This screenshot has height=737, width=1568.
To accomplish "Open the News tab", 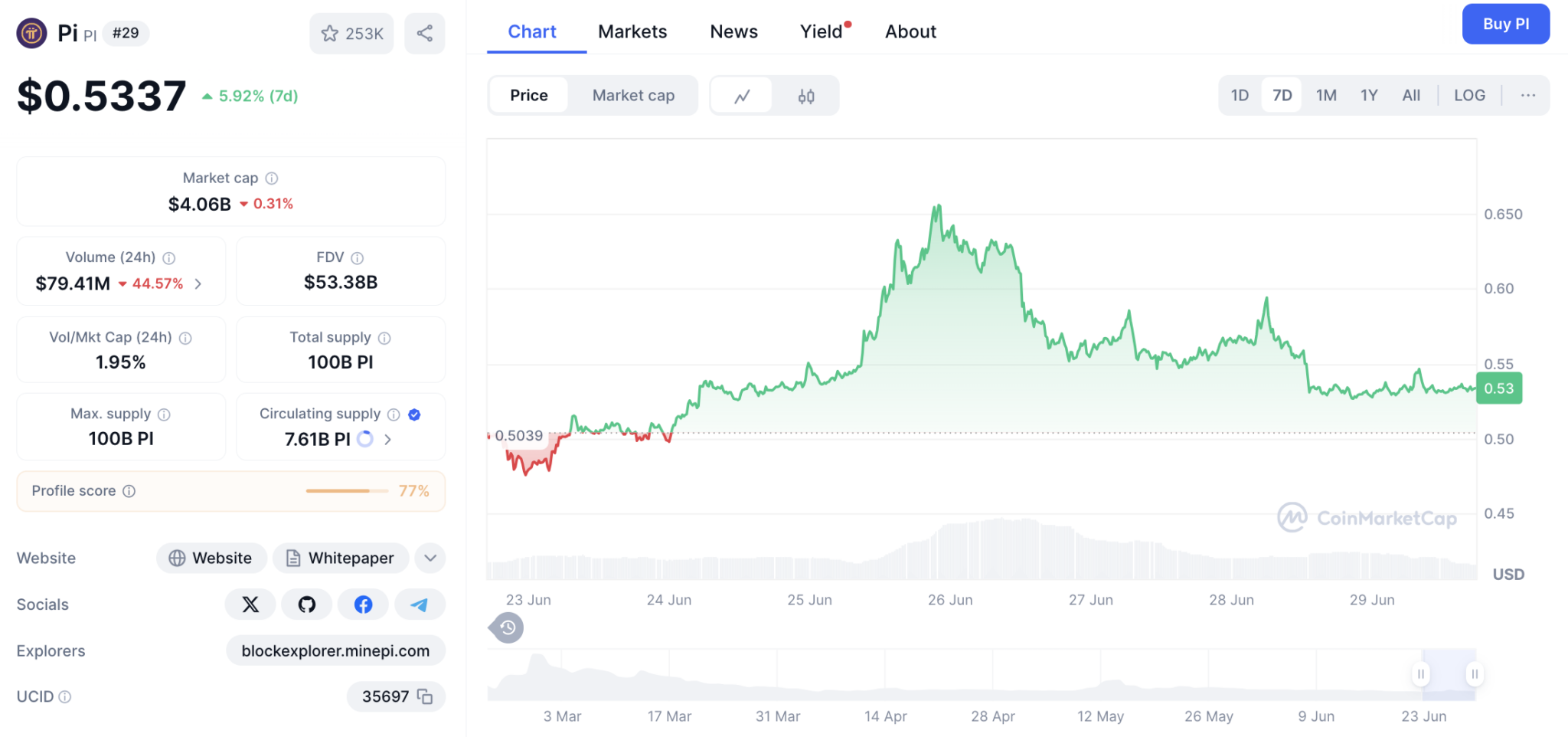I will [x=733, y=31].
